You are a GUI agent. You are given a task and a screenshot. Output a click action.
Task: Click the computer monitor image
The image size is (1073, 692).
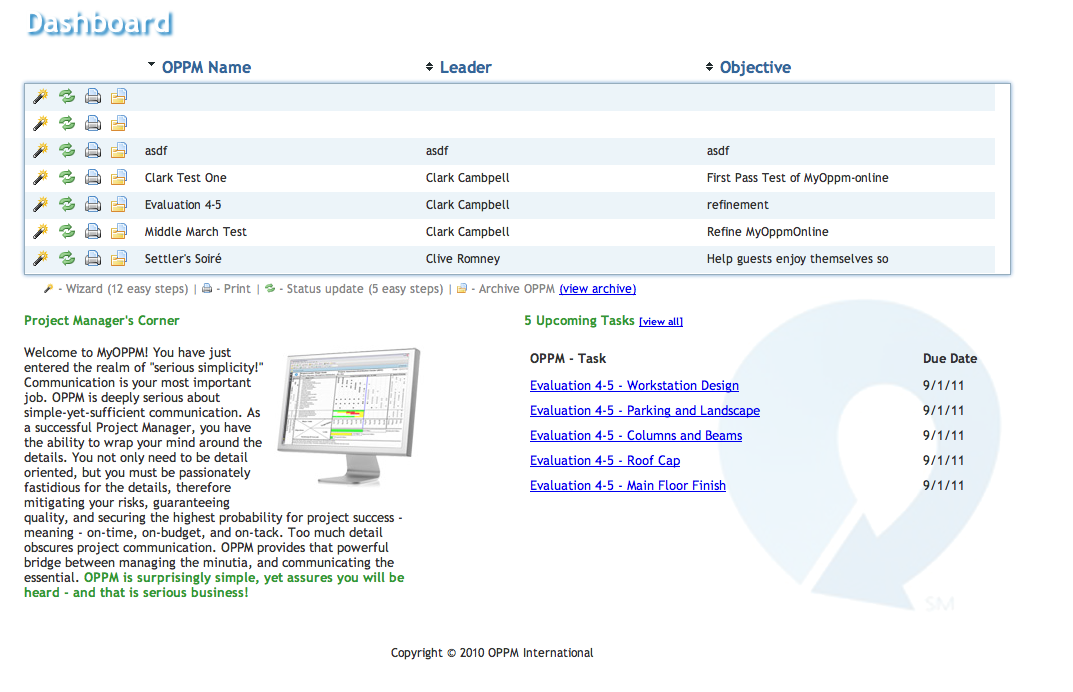click(x=349, y=416)
